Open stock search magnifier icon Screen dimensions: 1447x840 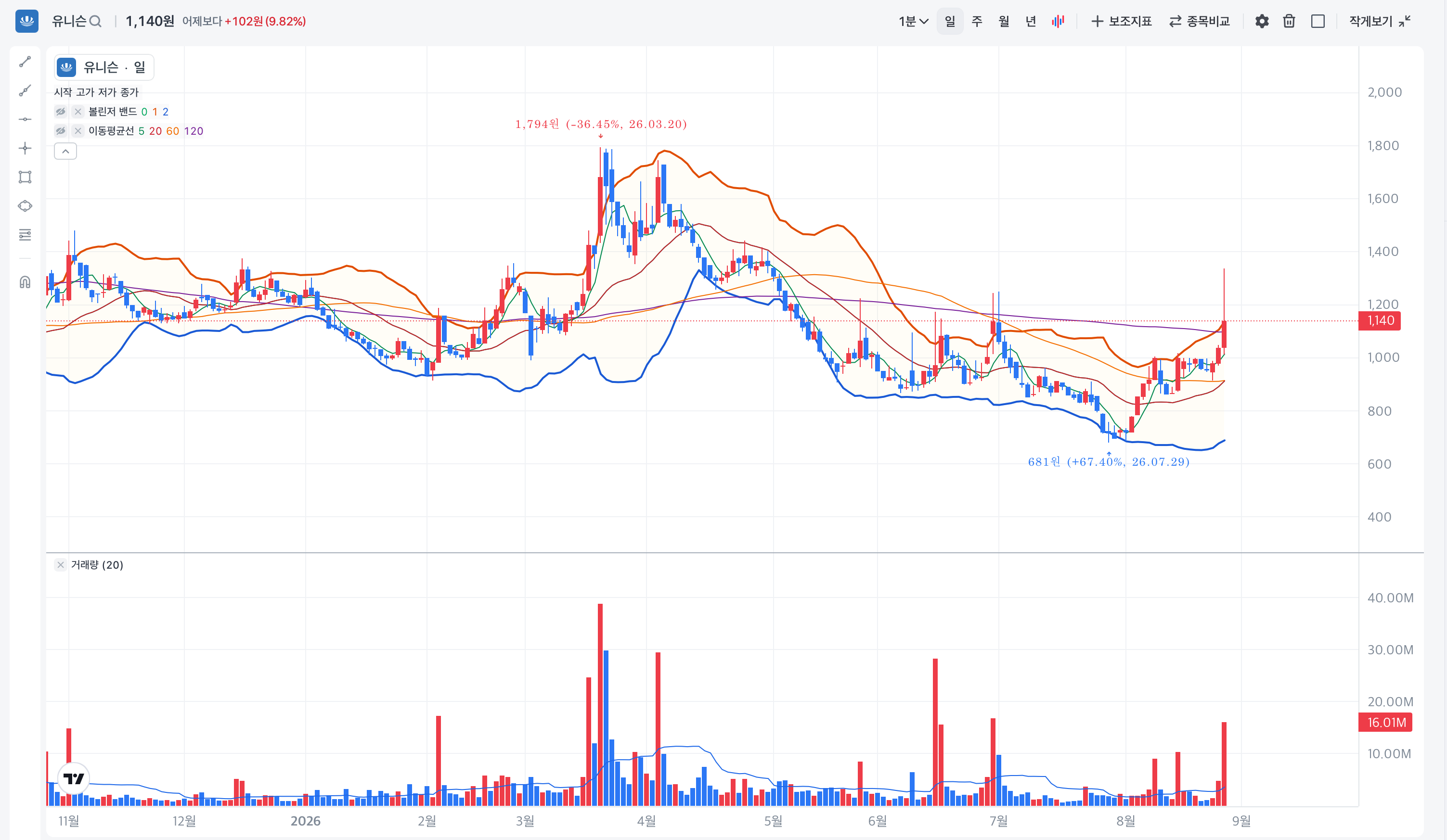(x=96, y=22)
